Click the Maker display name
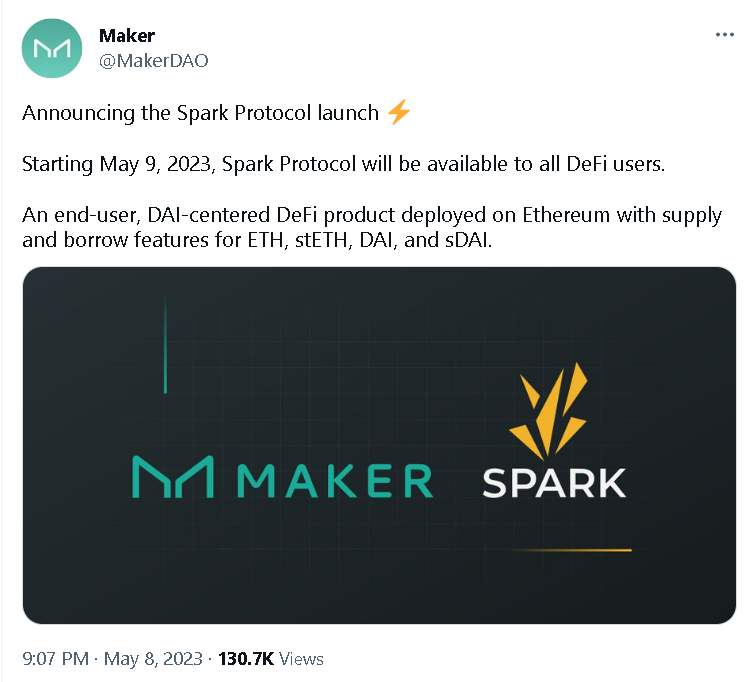This screenshot has height=682, width=755. point(127,36)
